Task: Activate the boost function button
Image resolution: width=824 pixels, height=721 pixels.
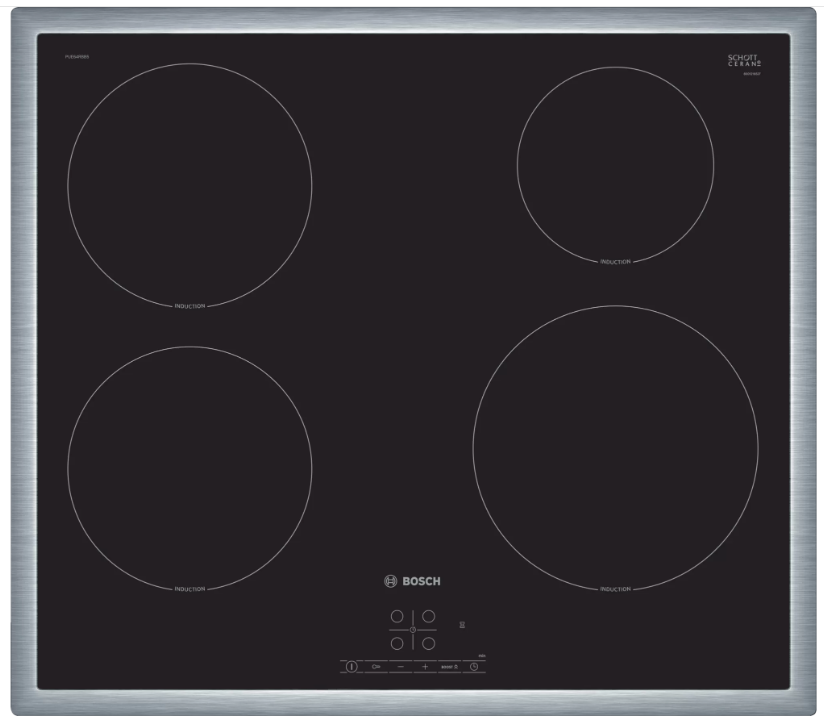Action: coord(449,666)
